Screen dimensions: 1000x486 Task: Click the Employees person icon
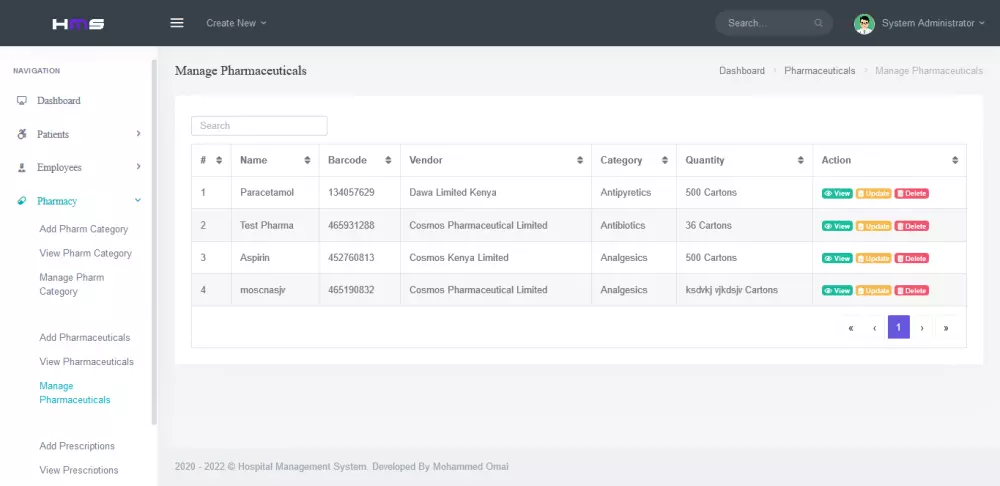[x=22, y=168]
